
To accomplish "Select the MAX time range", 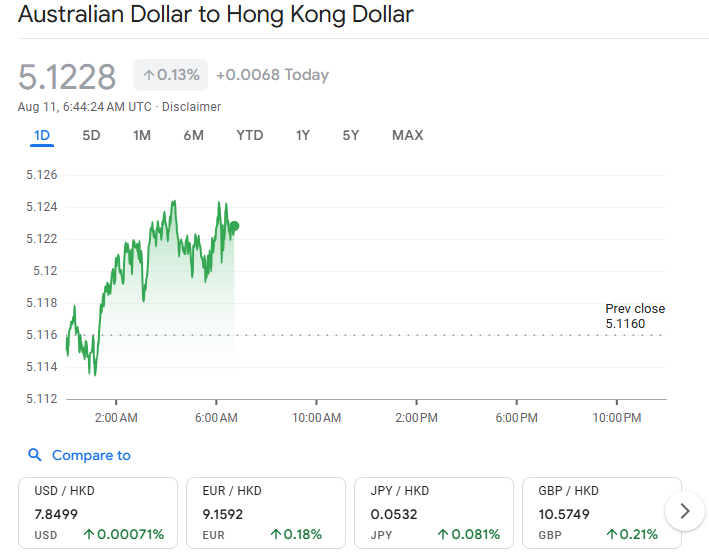I will point(407,135).
